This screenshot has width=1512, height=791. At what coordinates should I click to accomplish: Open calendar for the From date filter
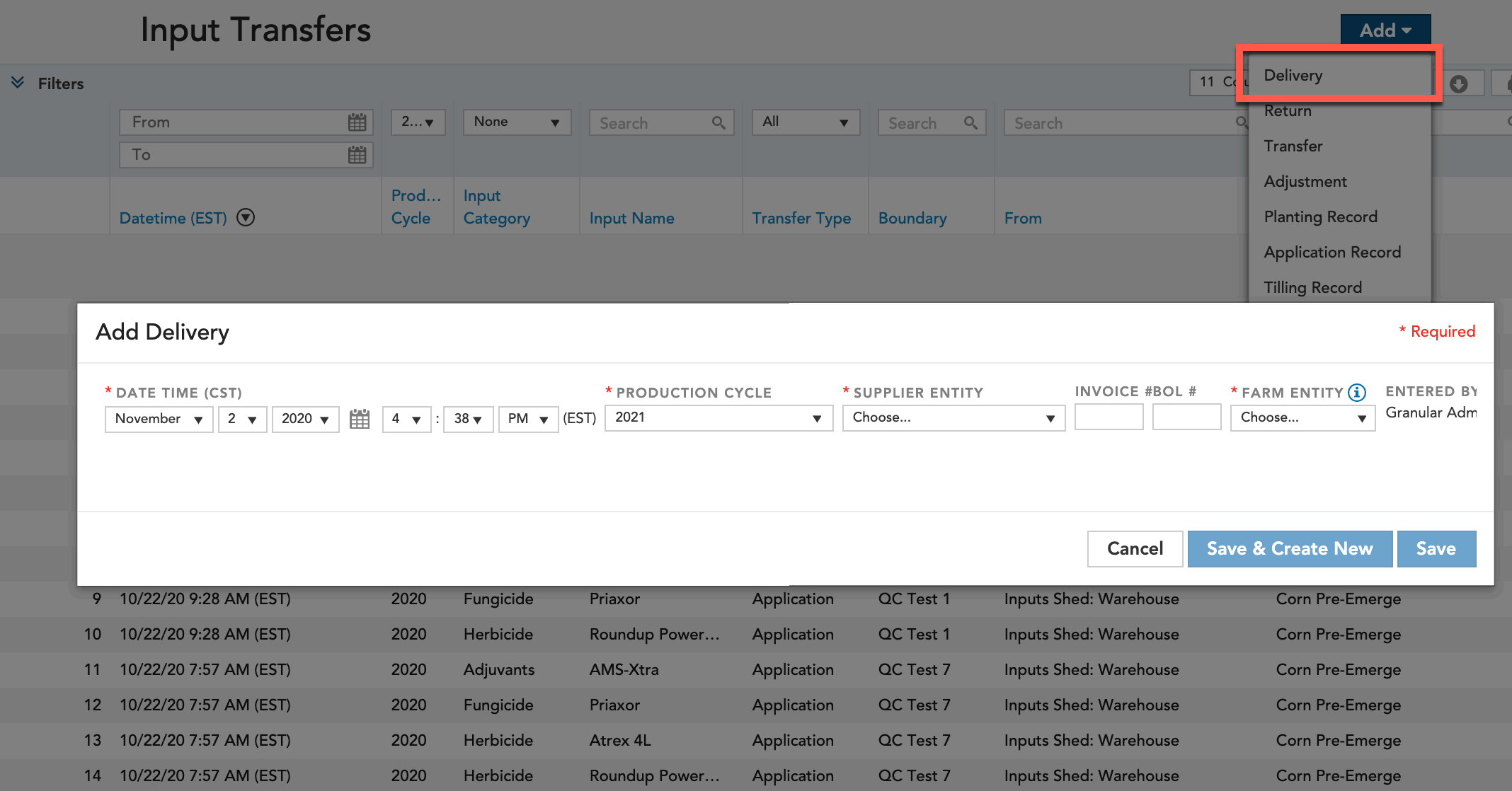pos(357,122)
